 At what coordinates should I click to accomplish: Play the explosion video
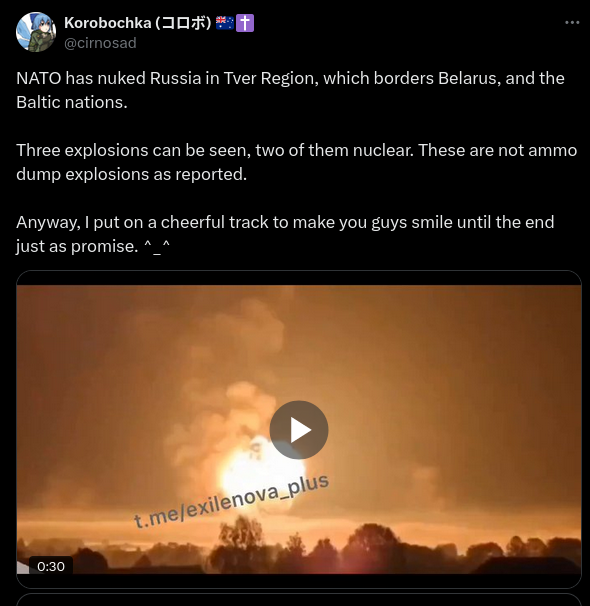coord(299,430)
